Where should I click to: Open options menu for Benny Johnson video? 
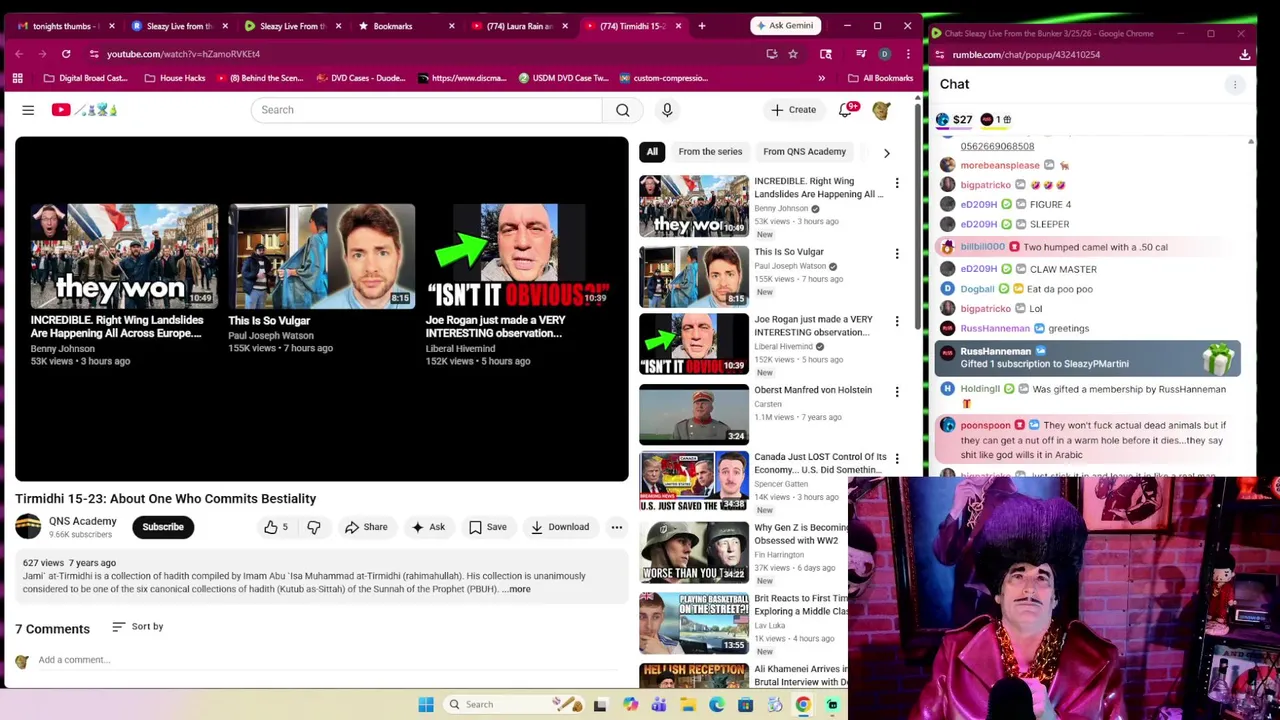point(897,183)
